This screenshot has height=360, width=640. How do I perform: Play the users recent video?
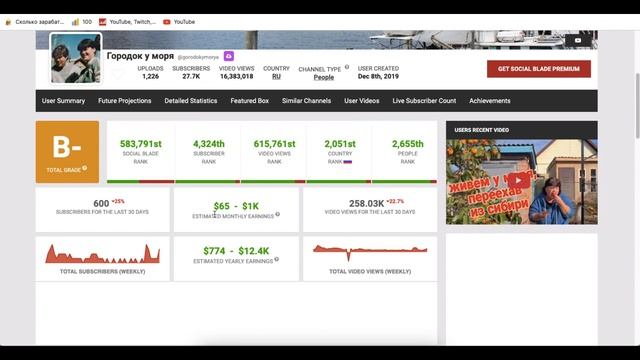tap(518, 181)
